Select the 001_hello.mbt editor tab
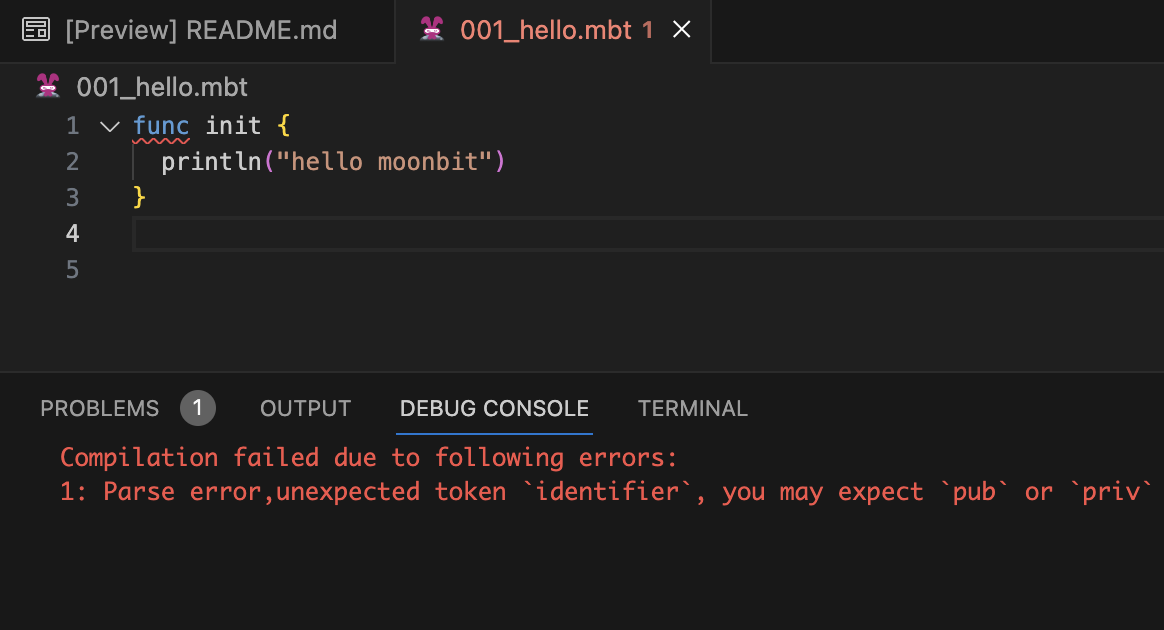The width and height of the screenshot is (1164, 630). point(545,30)
